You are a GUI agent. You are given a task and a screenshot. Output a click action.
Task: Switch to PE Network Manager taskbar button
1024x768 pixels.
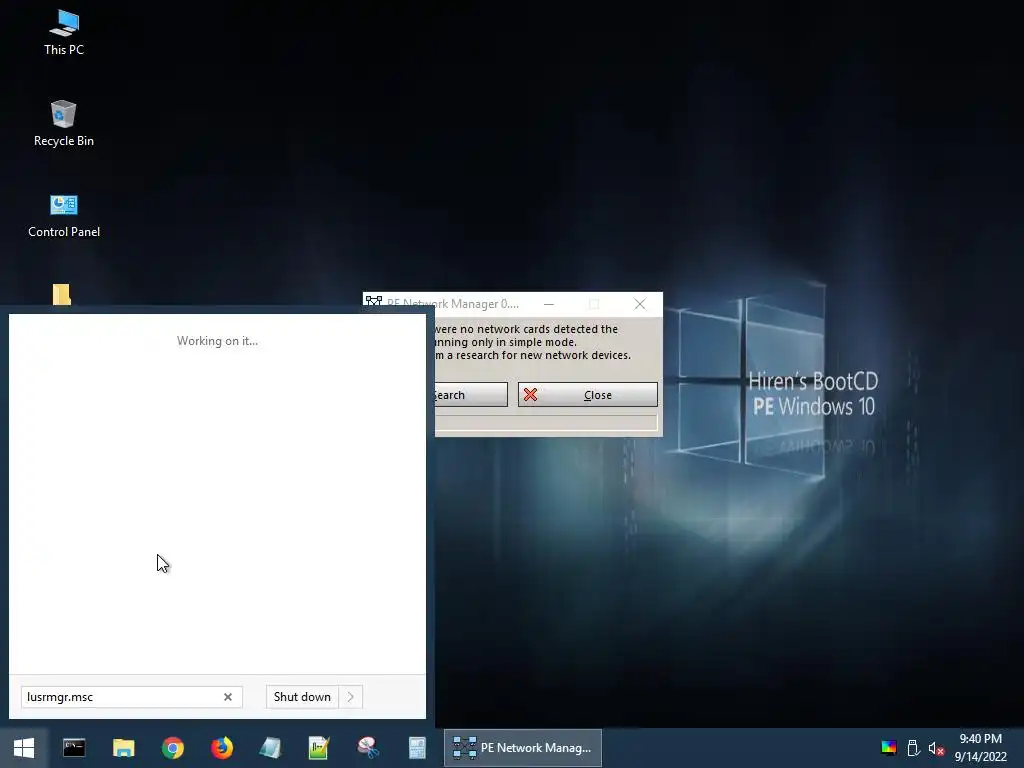522,748
